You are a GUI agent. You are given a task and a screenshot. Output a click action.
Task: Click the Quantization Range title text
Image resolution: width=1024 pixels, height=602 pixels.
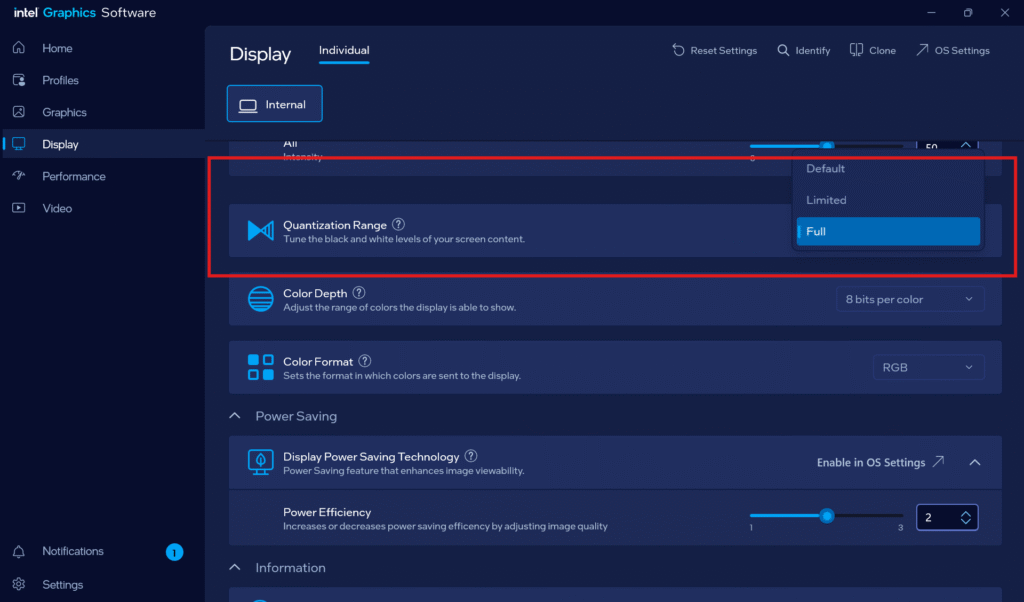coord(335,225)
